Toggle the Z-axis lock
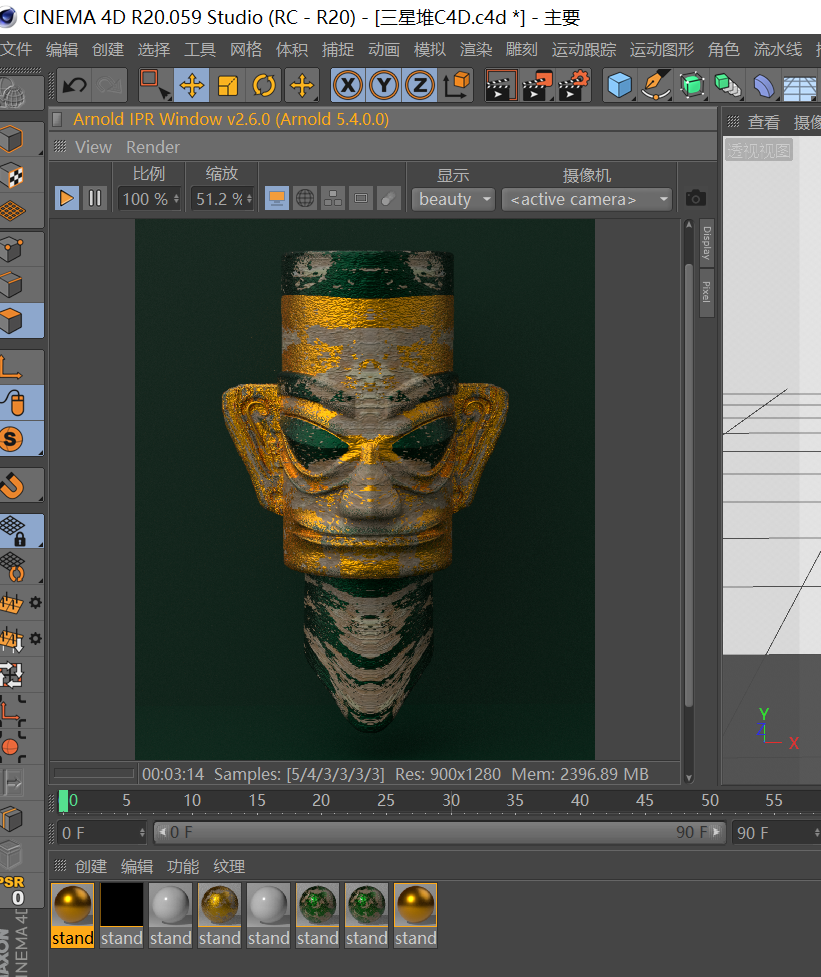This screenshot has width=821, height=977. tap(419, 87)
